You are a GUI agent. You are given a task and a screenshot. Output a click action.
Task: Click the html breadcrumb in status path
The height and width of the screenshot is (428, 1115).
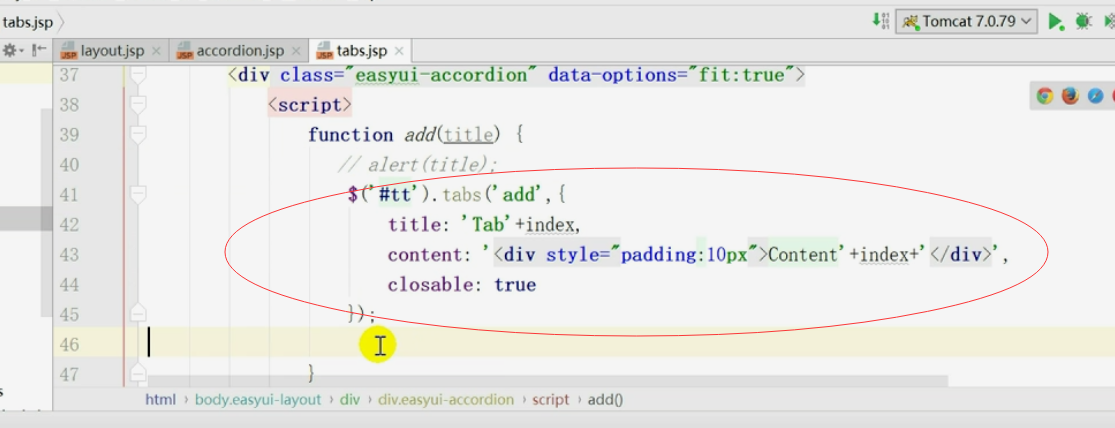[160, 400]
